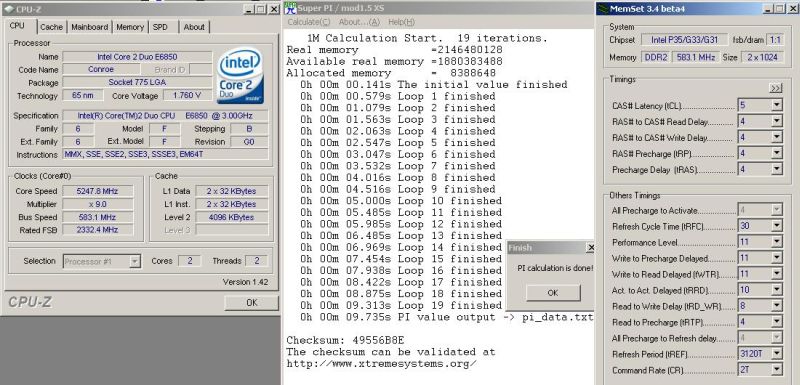The width and height of the screenshot is (800, 385).
Task: Click the MemSet memory Size 2 x 1024 field
Action: click(763, 57)
